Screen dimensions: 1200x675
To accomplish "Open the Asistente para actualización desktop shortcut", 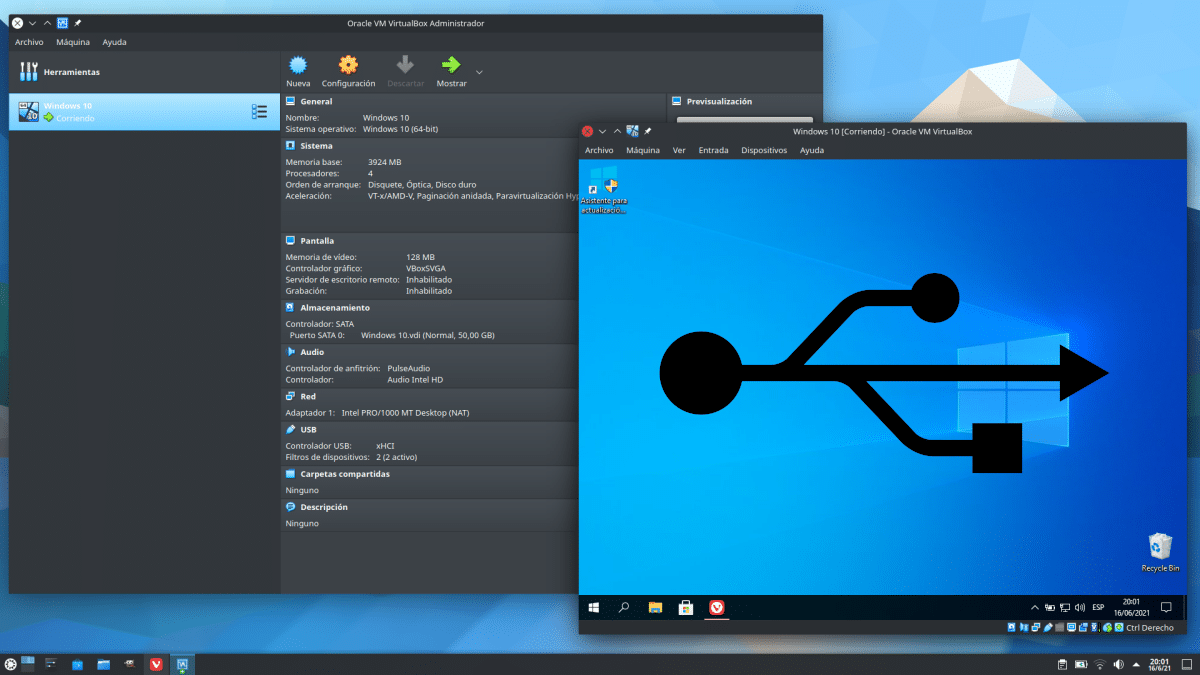I will click(610, 186).
